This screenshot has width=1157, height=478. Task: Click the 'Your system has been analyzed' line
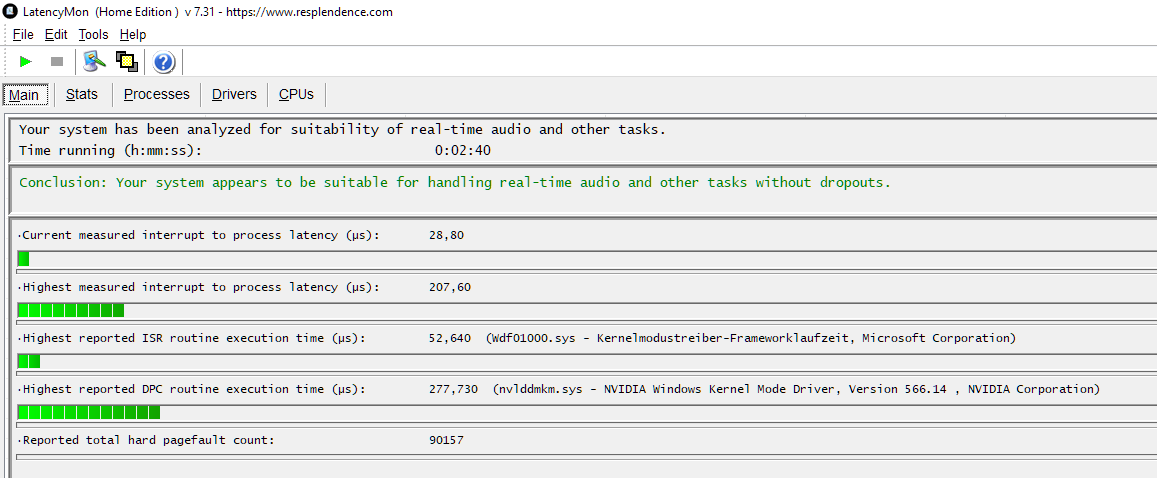[342, 130]
